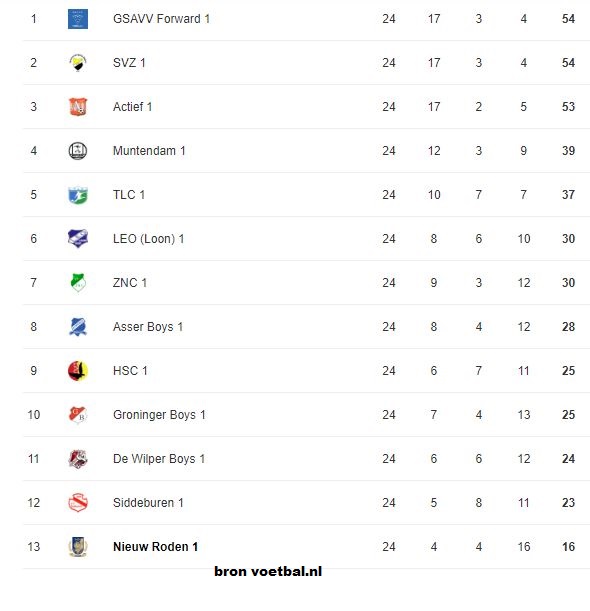
Task: Open the Asser Boys blue crest
Action: click(78, 327)
